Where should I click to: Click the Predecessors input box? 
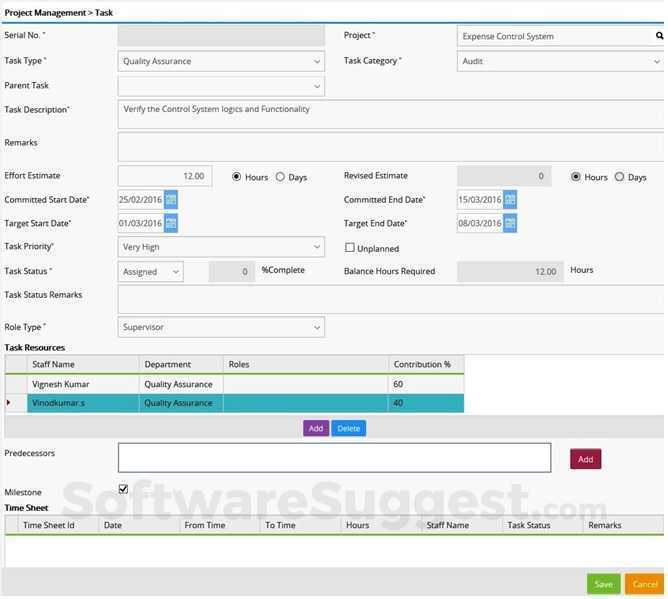pos(334,458)
